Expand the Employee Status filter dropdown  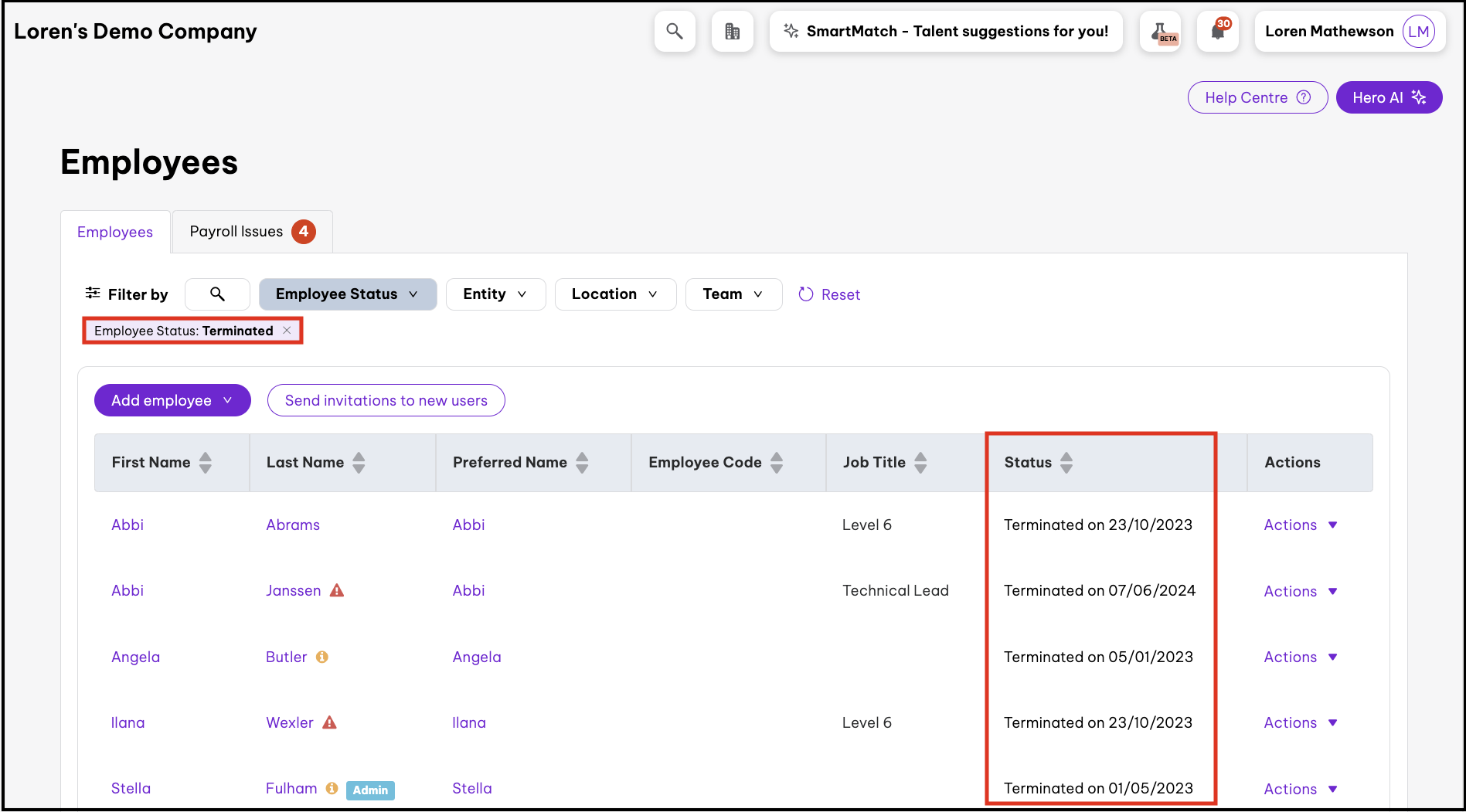(347, 294)
